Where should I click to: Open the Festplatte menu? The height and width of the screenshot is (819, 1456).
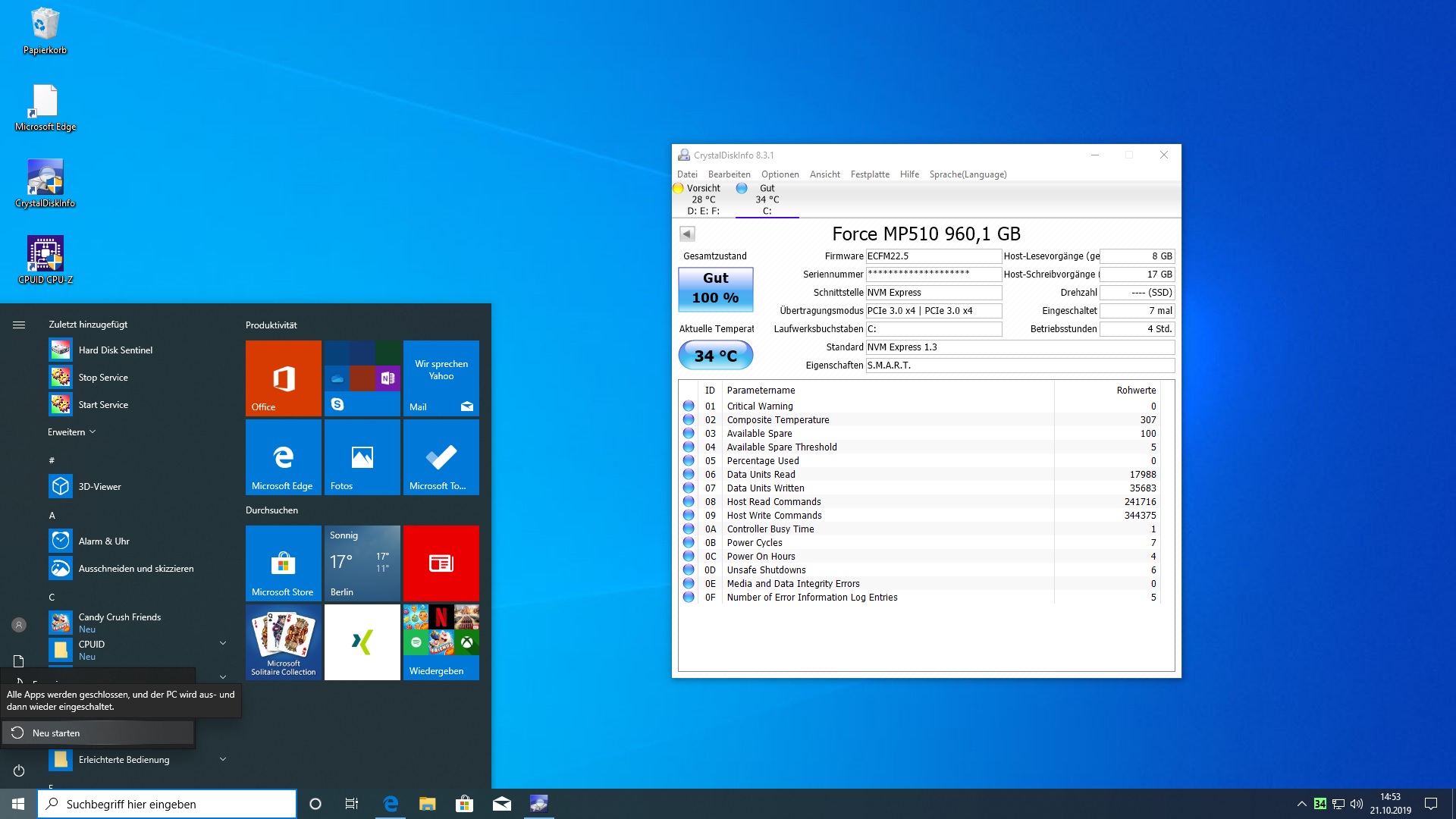pos(870,174)
